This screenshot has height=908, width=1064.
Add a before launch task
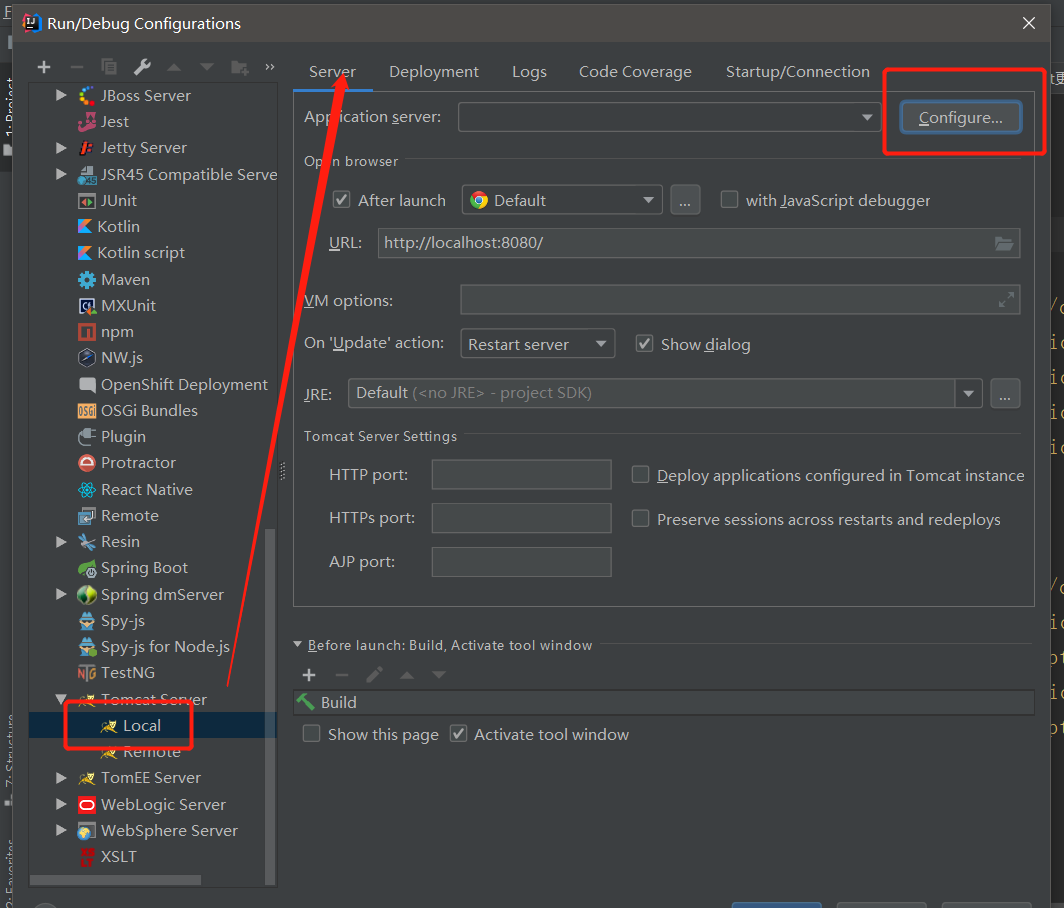(x=309, y=675)
